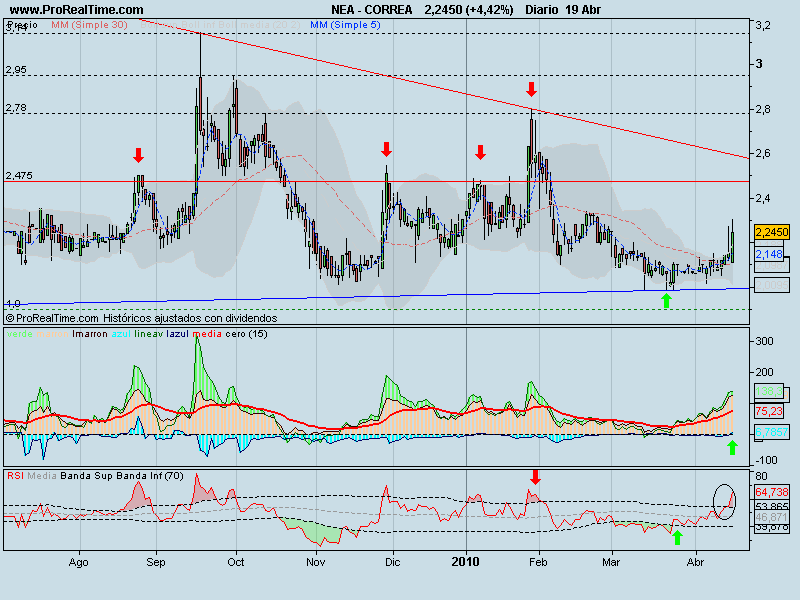
Task: Click the 200 indicator axis value
Action: (764, 372)
